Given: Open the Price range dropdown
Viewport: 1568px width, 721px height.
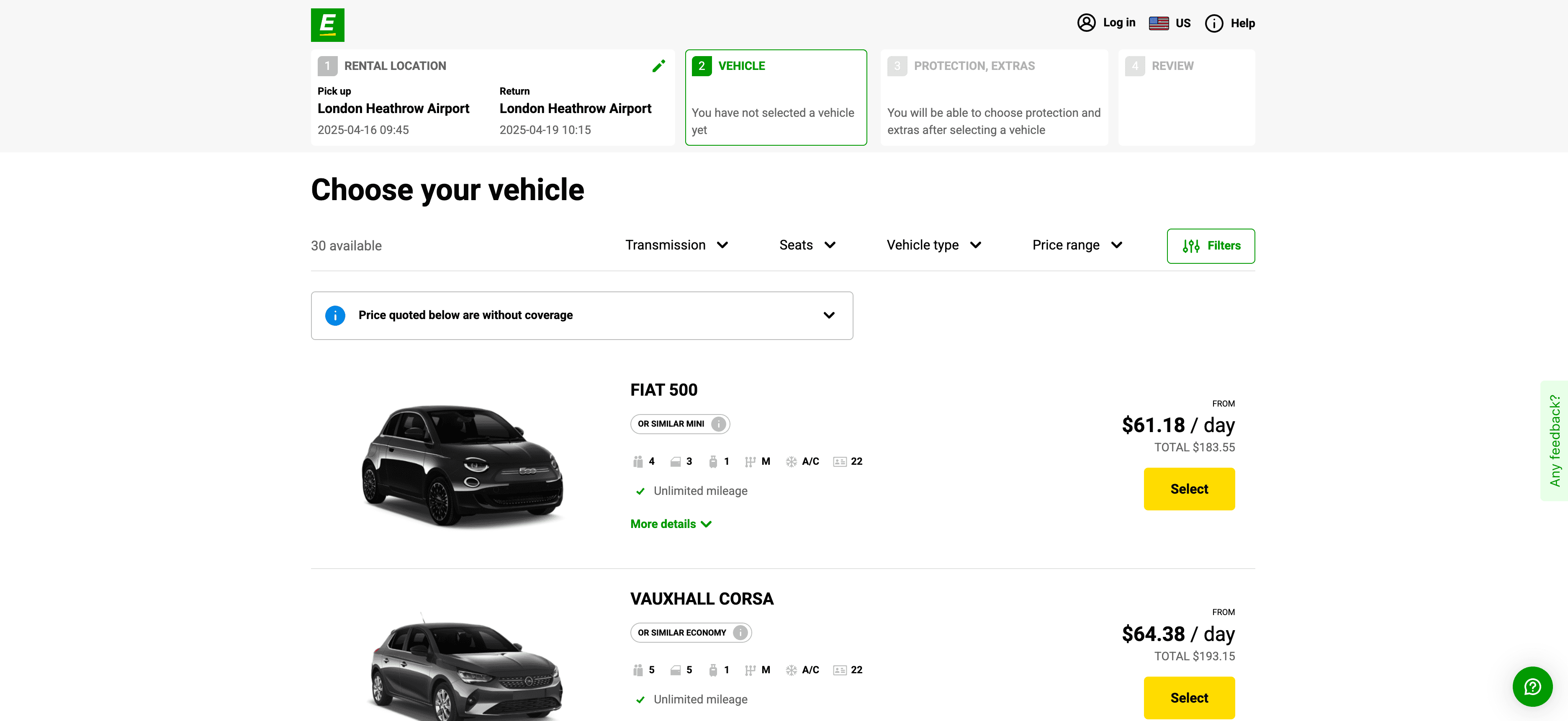Looking at the screenshot, I should pyautogui.click(x=1076, y=245).
